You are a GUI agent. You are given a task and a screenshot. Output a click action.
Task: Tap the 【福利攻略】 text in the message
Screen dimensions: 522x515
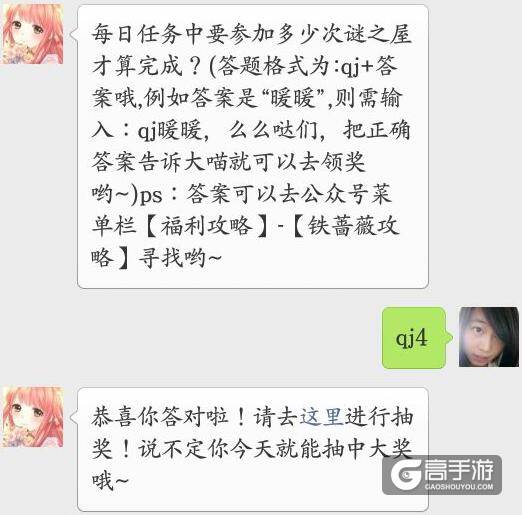206,226
